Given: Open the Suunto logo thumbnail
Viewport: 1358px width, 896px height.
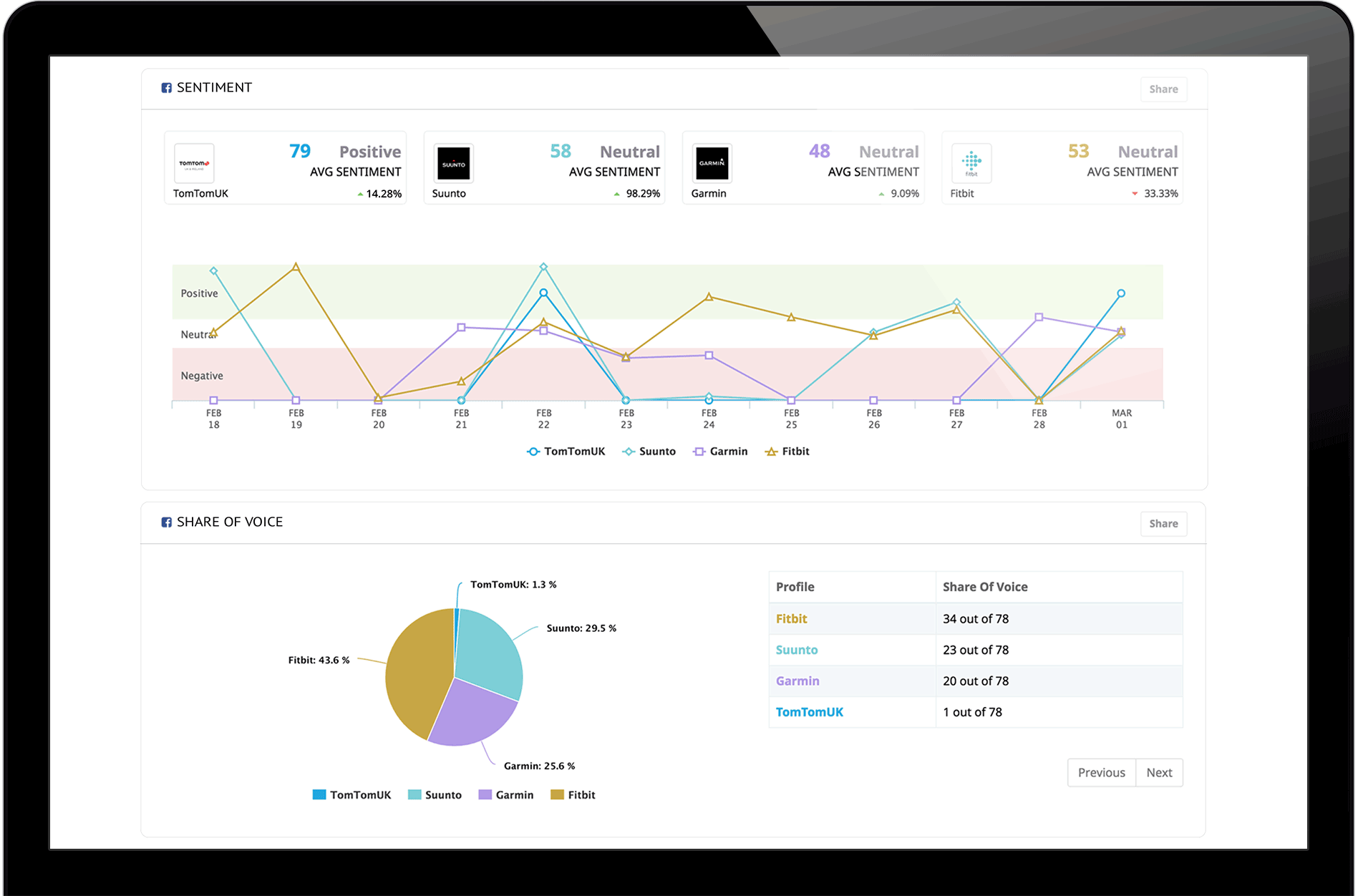Looking at the screenshot, I should [453, 164].
